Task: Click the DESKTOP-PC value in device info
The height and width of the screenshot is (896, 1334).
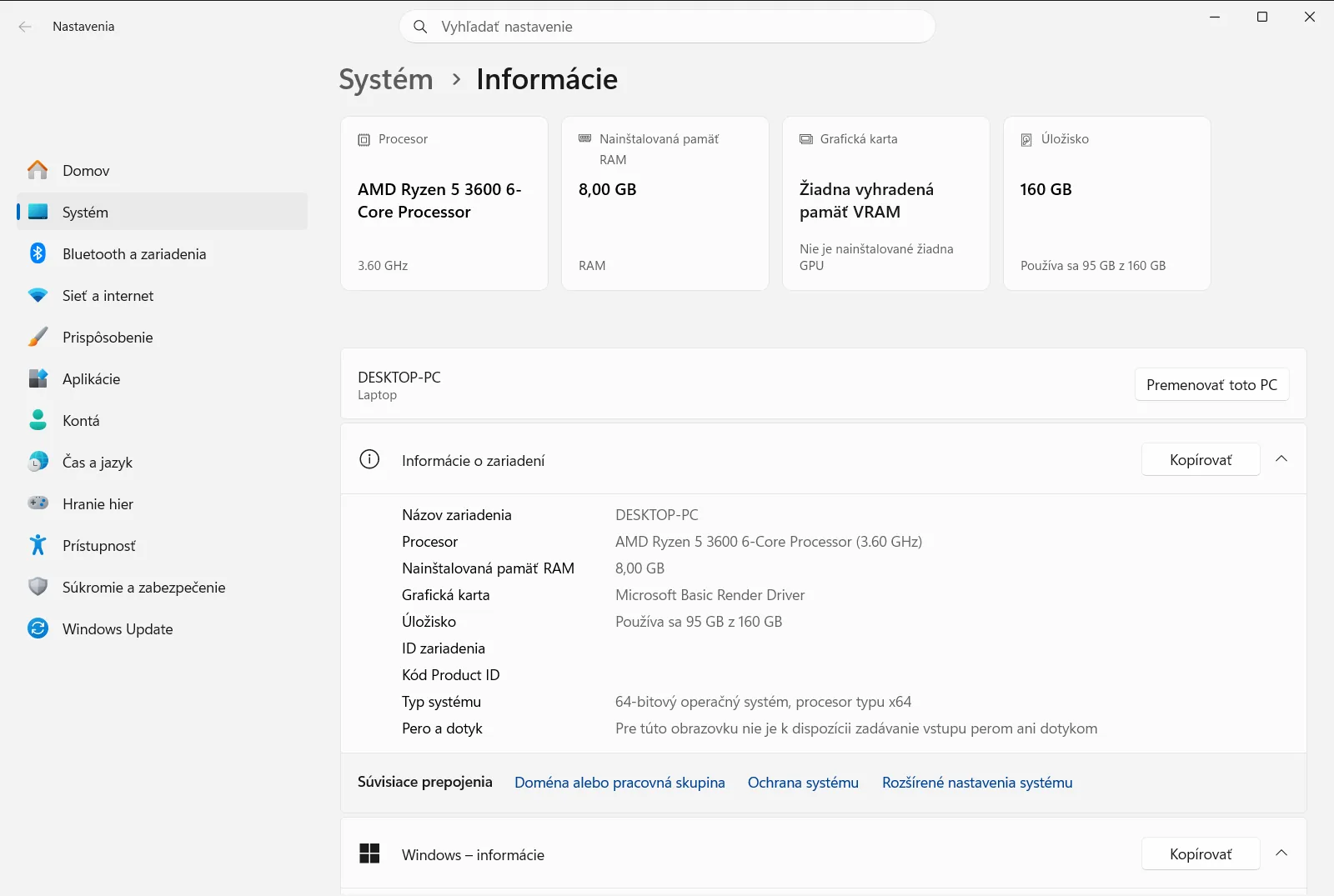Action: click(657, 515)
